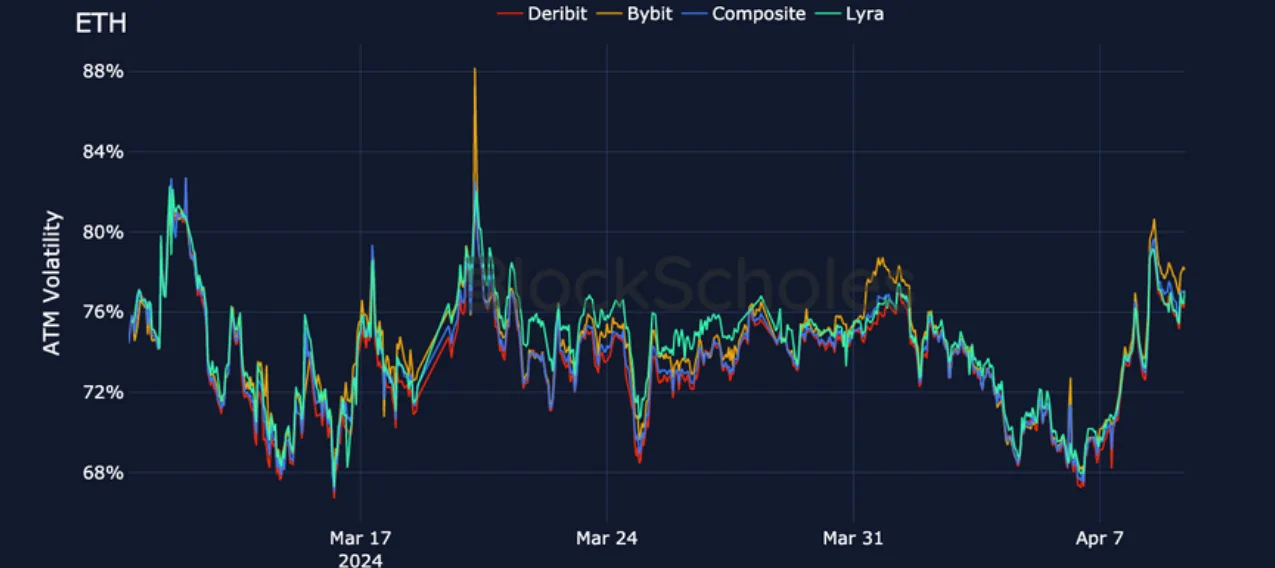The width and height of the screenshot is (1275, 568).
Task: Click the 72% y-axis tick label
Action: (x=103, y=392)
